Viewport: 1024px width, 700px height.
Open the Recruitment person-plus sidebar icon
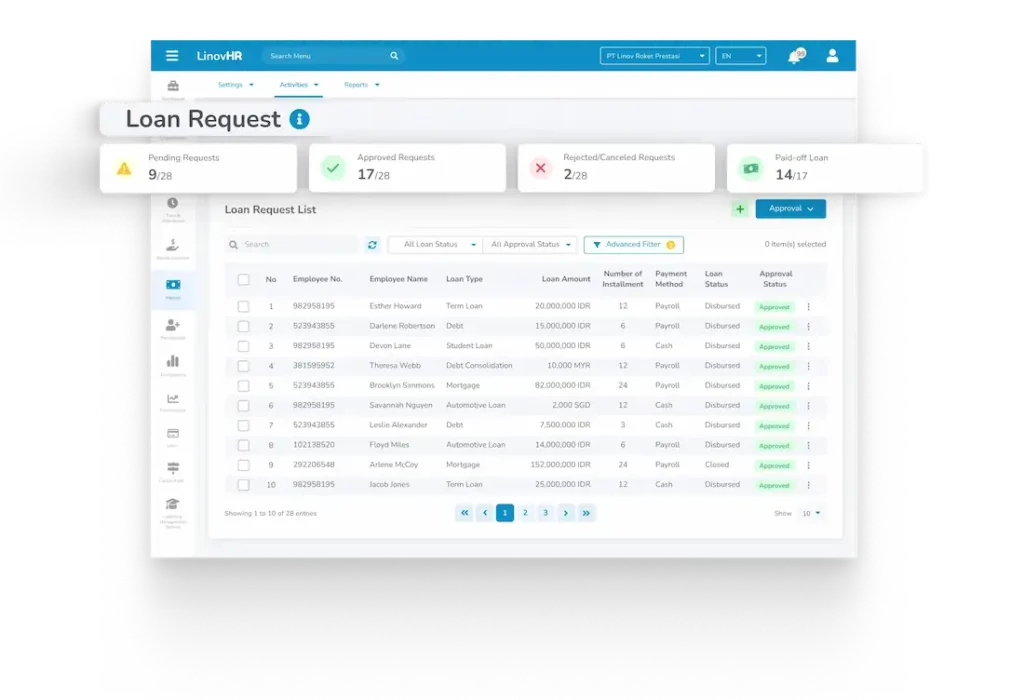point(172,325)
